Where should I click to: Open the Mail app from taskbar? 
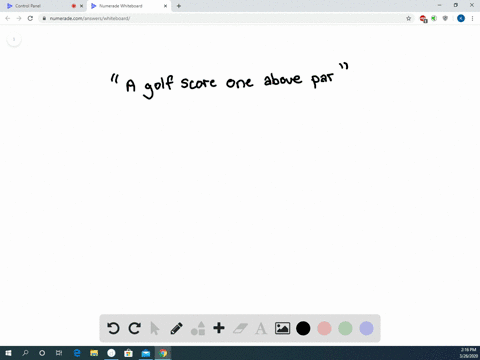146,353
